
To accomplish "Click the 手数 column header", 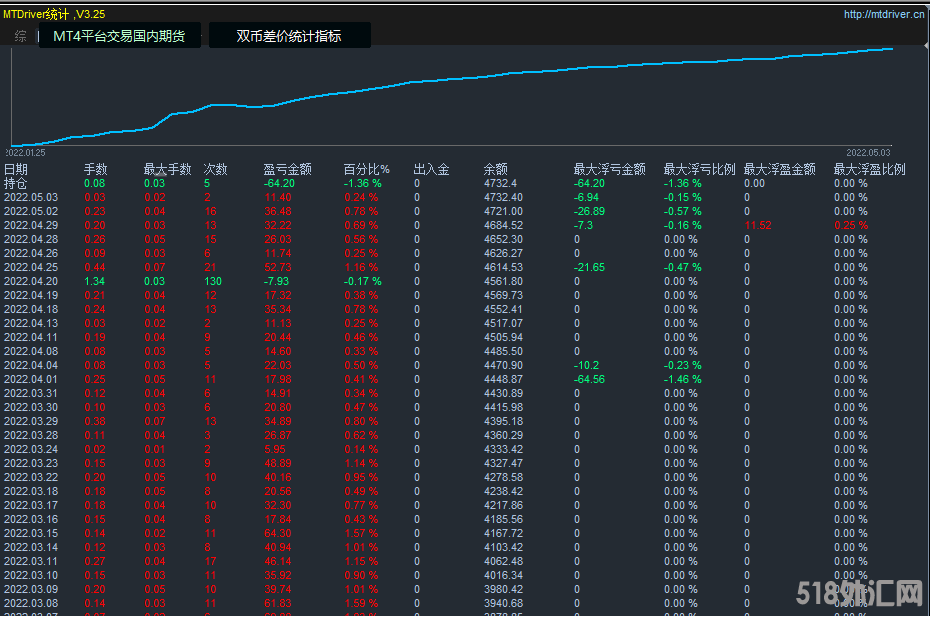I will point(95,170).
